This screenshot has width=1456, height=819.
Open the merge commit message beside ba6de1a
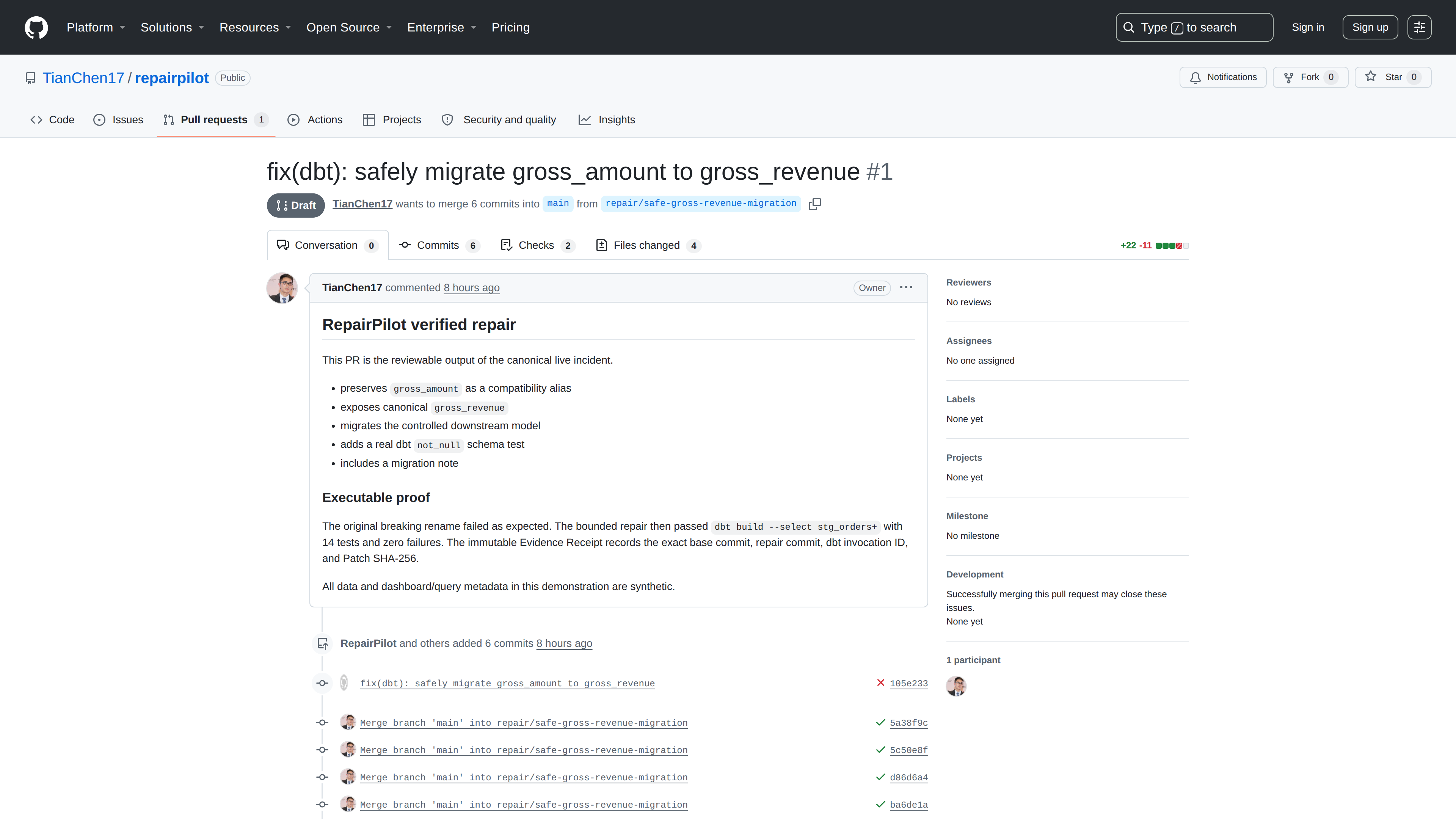point(524,805)
